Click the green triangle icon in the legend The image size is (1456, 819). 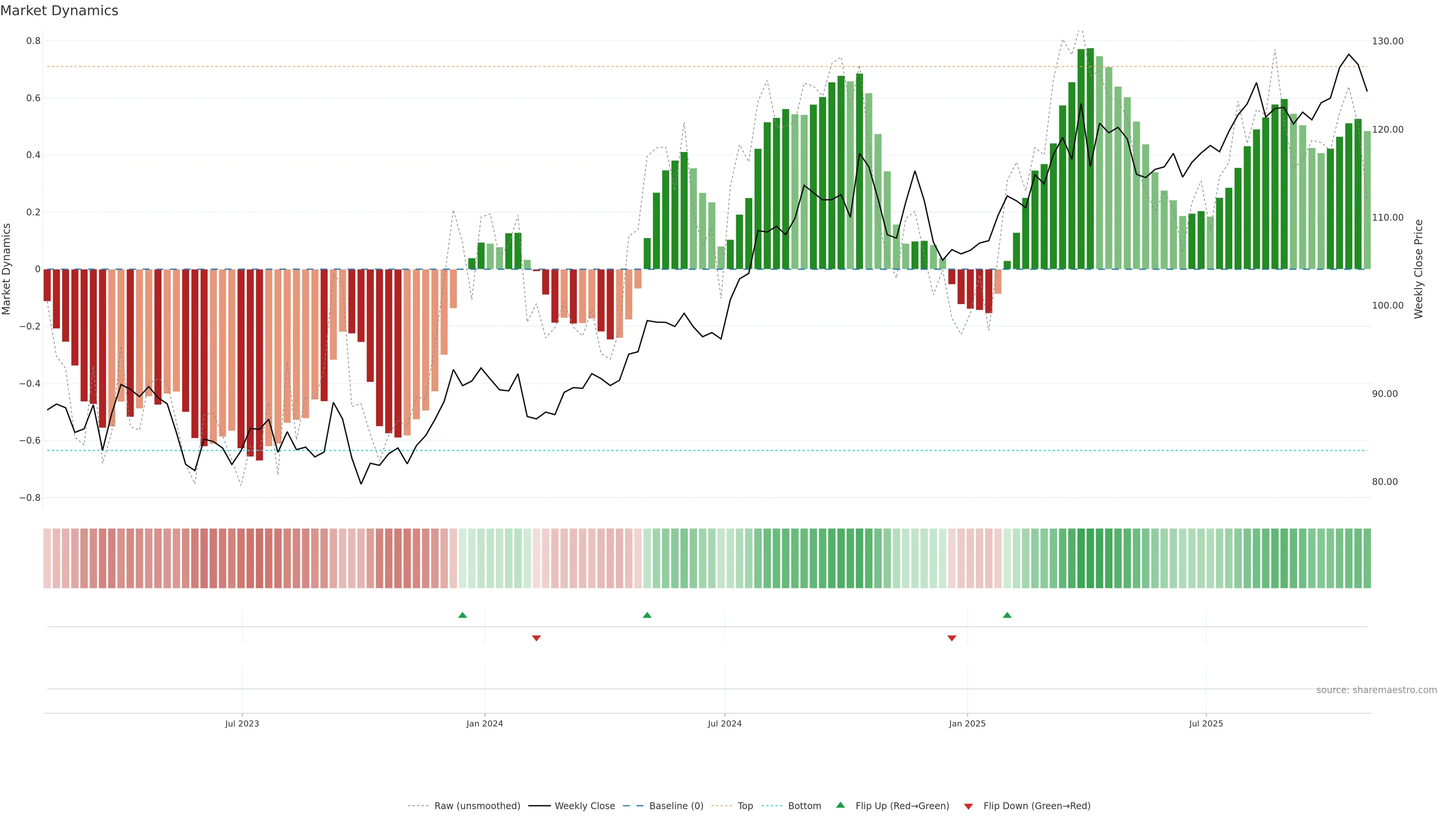pyautogui.click(x=841, y=805)
